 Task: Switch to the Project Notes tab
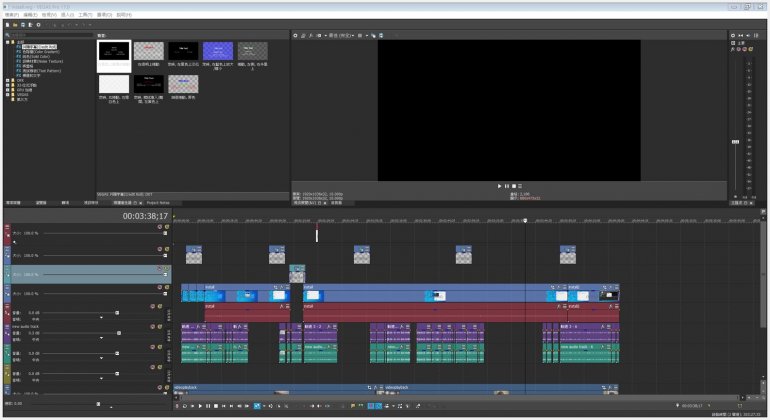coord(159,202)
